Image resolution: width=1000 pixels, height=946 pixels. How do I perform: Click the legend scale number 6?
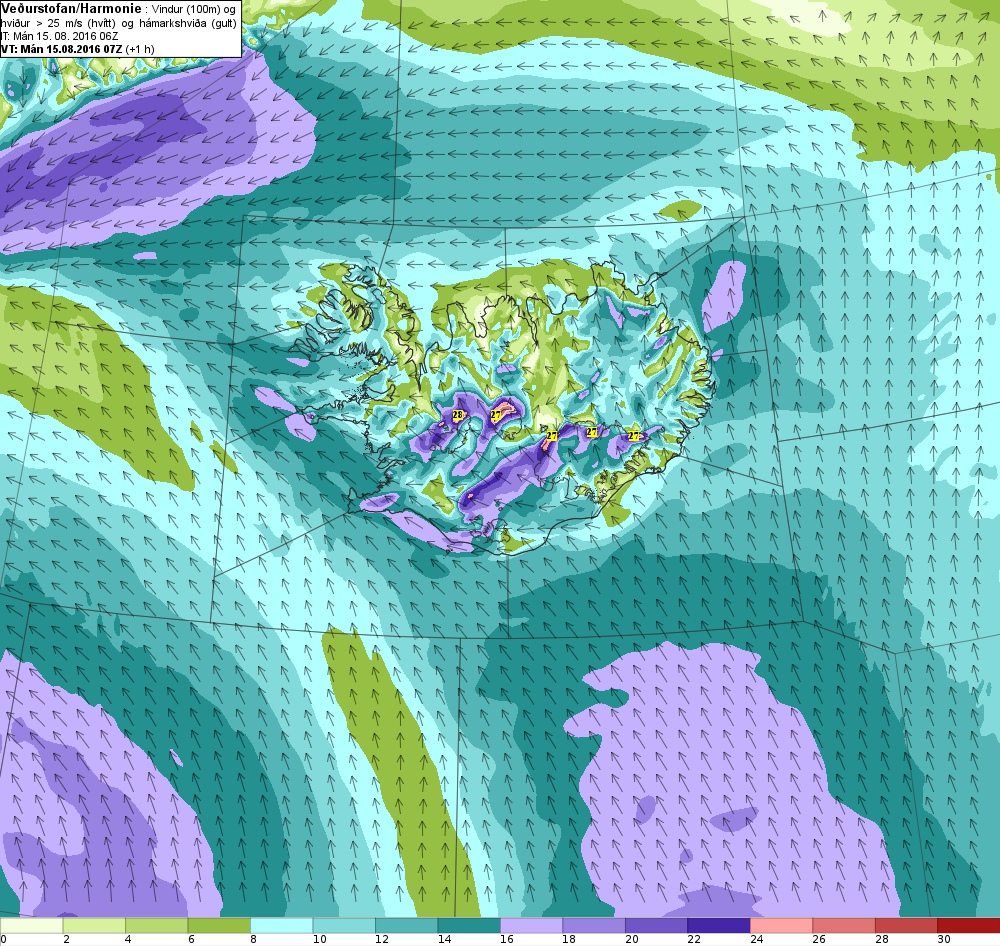point(191,939)
